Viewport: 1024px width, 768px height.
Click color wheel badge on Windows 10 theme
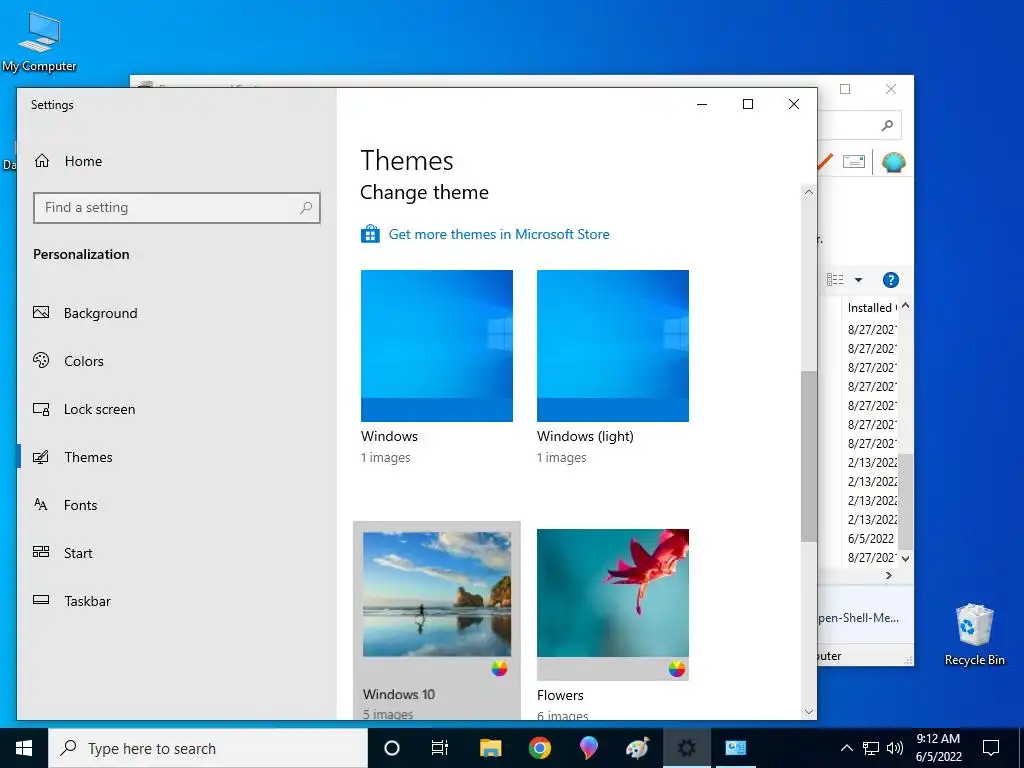click(500, 668)
